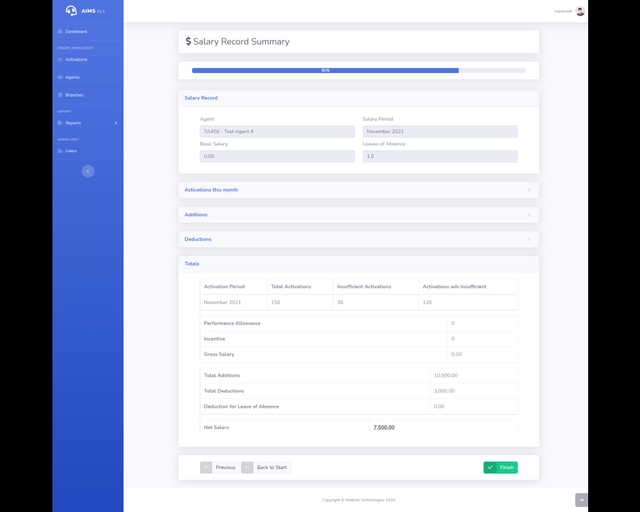Expand the Reports submenu chevron

[116, 123]
